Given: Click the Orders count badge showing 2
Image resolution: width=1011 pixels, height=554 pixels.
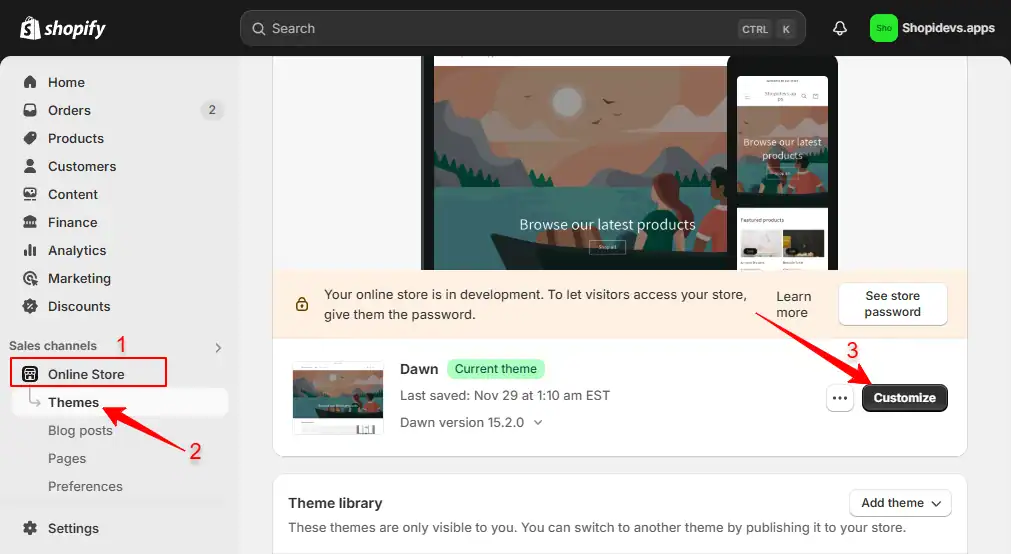Looking at the screenshot, I should [211, 110].
